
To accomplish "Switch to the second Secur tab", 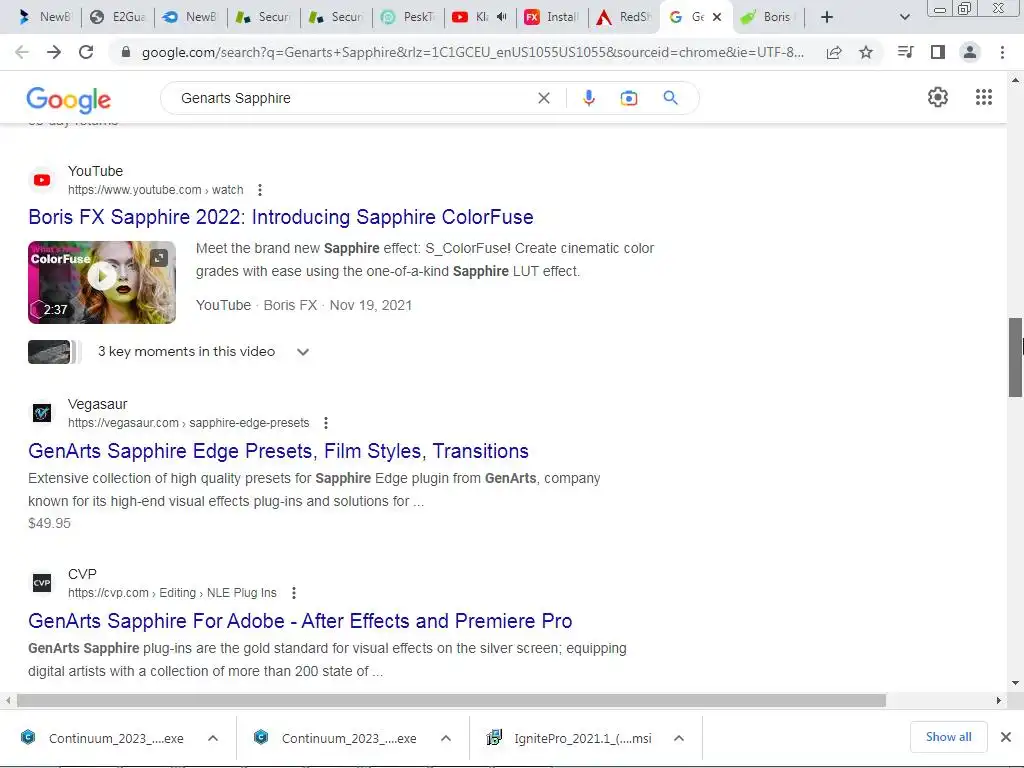I will tap(336, 17).
